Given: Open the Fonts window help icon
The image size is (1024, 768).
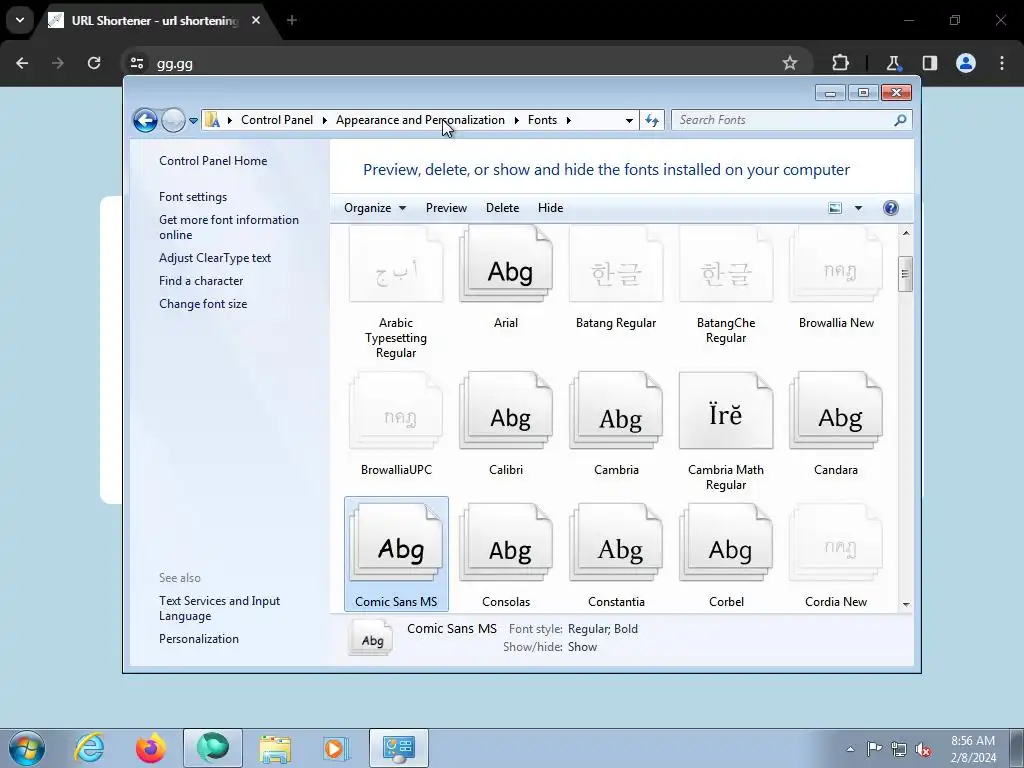Looking at the screenshot, I should click(891, 208).
